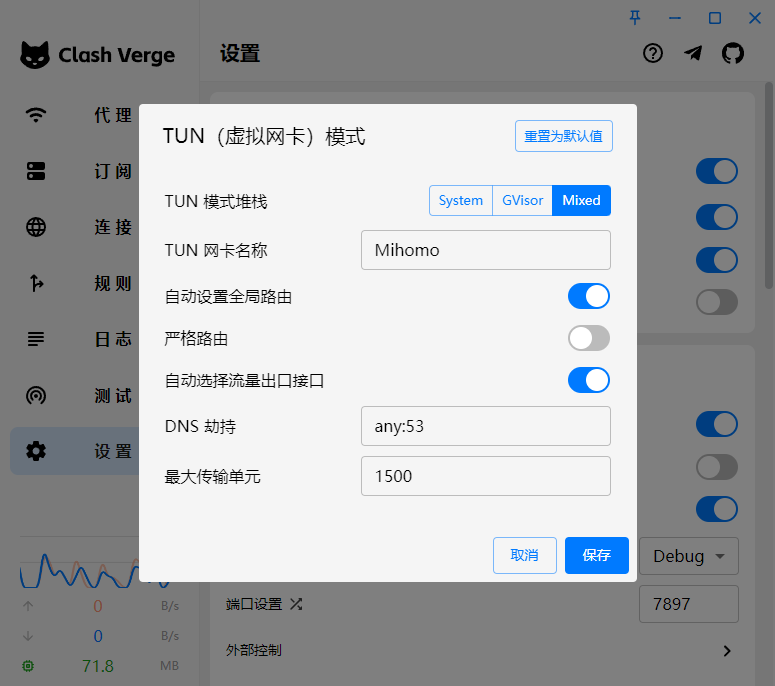Click the DNS 劫持 input field
This screenshot has width=775, height=686.
point(485,426)
